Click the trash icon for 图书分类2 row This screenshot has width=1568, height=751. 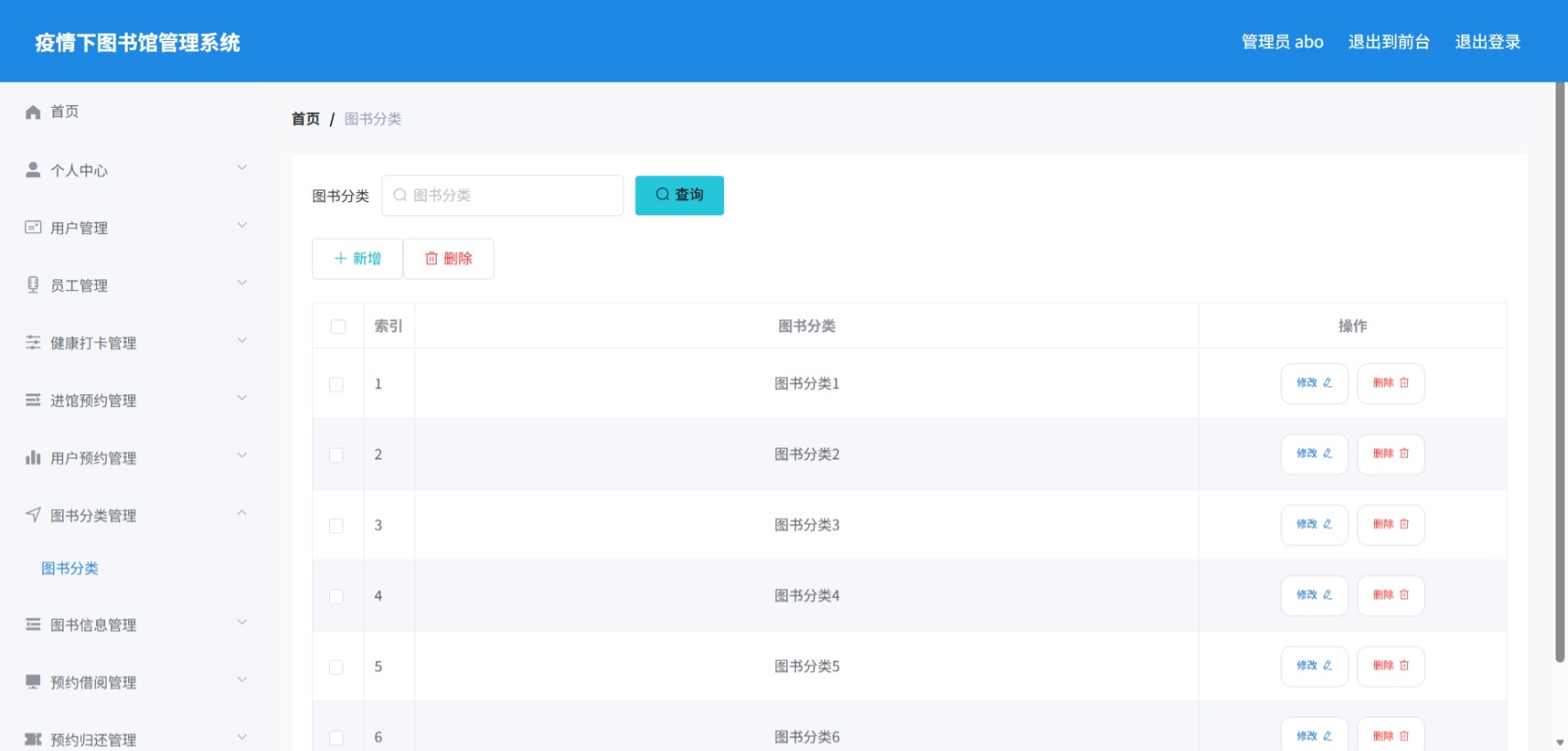tap(1404, 453)
